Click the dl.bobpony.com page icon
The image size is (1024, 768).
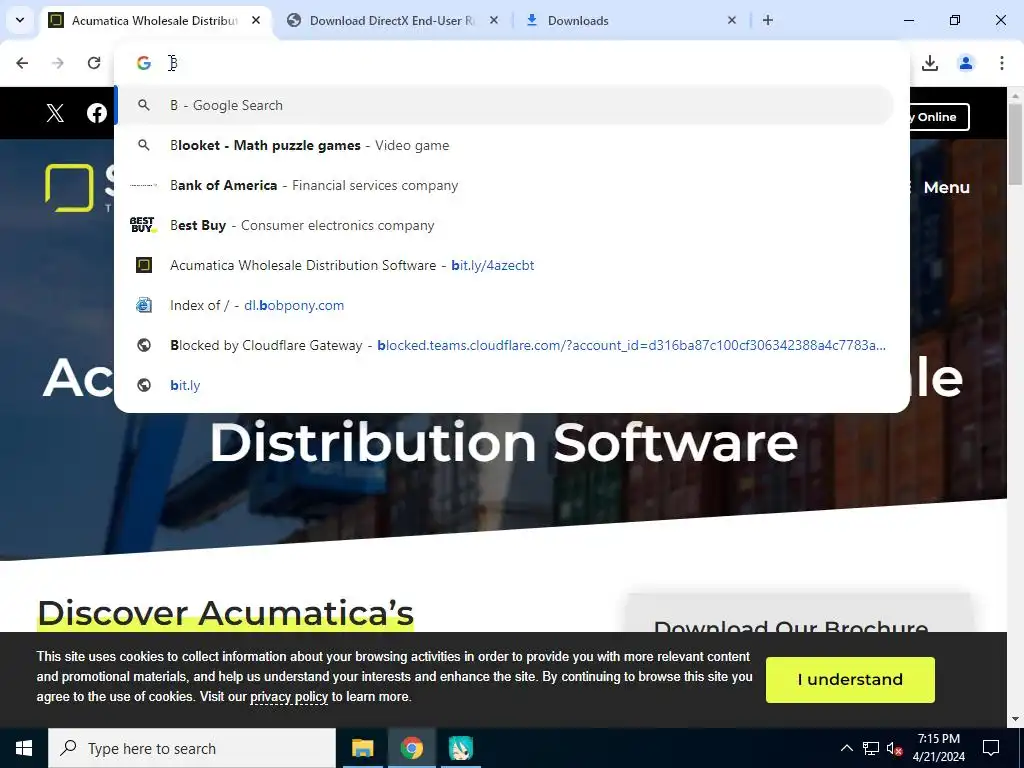pyautogui.click(x=144, y=305)
